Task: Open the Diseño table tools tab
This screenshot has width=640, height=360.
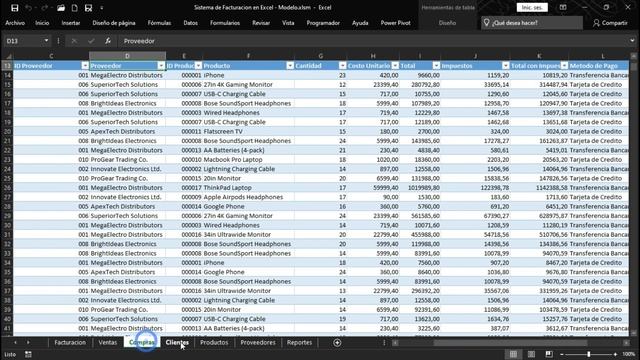Action: [447, 23]
